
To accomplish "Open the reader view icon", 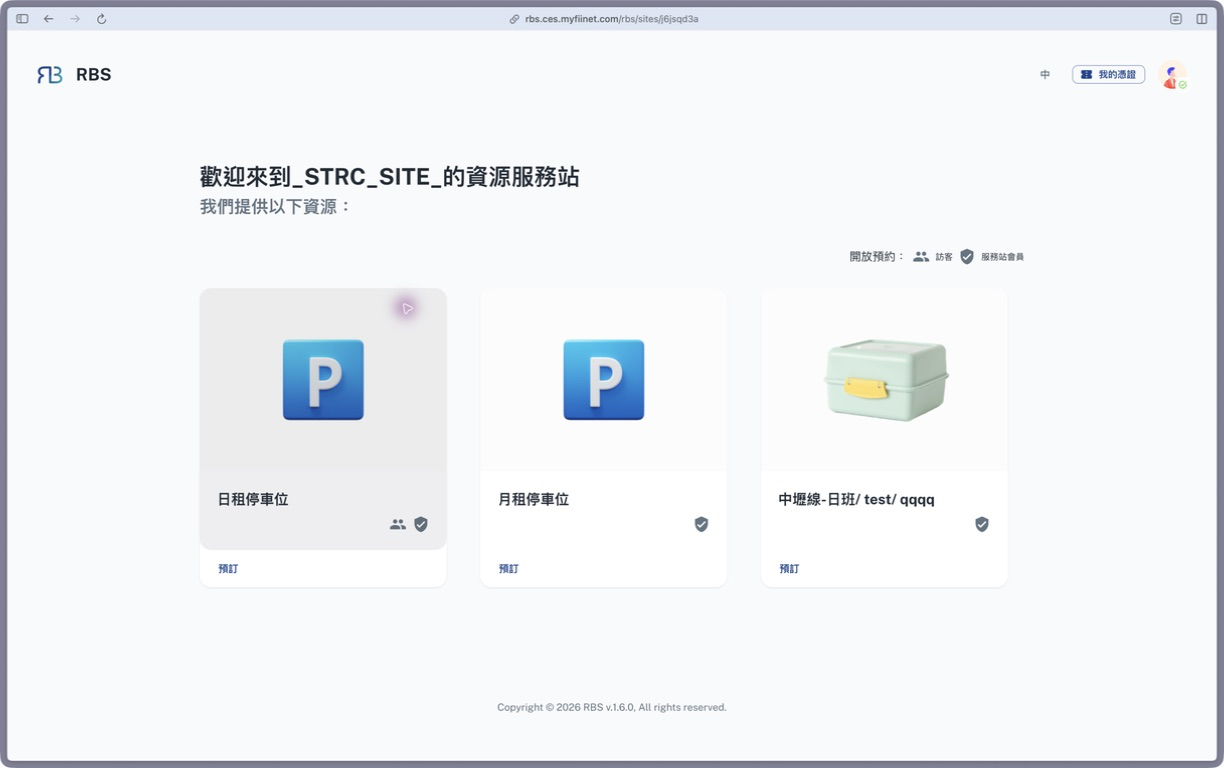I will 1176,19.
